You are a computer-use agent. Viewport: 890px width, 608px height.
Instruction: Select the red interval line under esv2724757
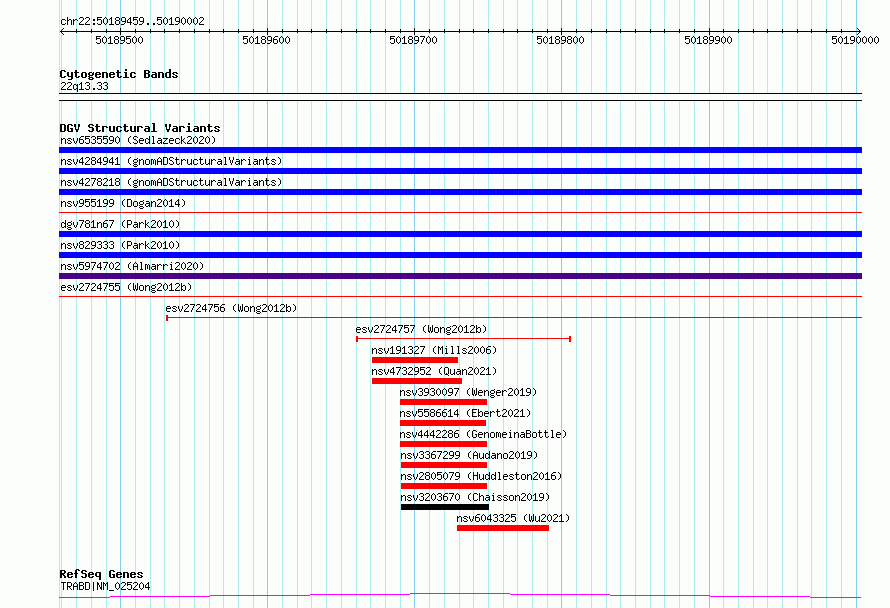click(x=463, y=339)
